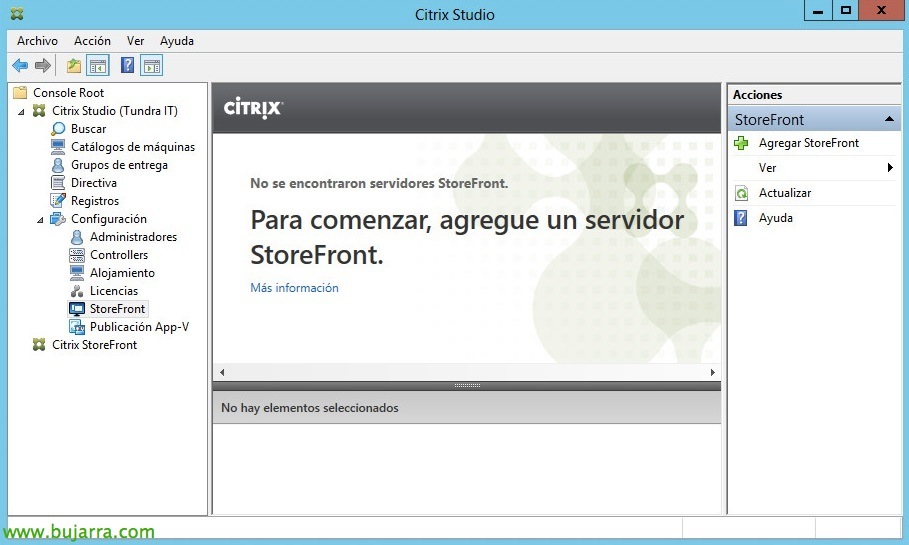Screen dimensions: 909x545
Task: Minimize the Citrix Studio window
Action: coord(818,10)
